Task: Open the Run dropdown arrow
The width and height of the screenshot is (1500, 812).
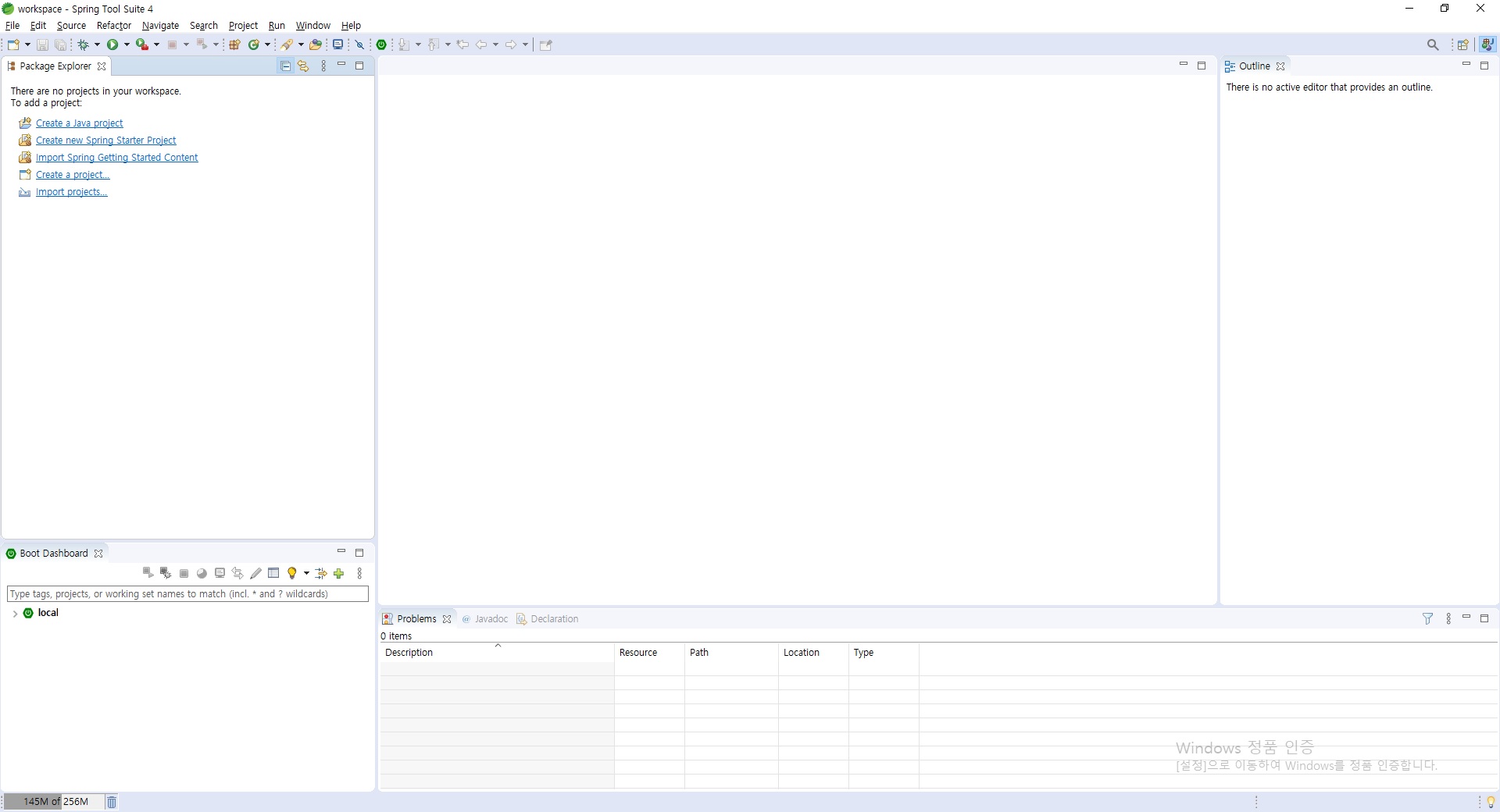Action: tap(127, 45)
